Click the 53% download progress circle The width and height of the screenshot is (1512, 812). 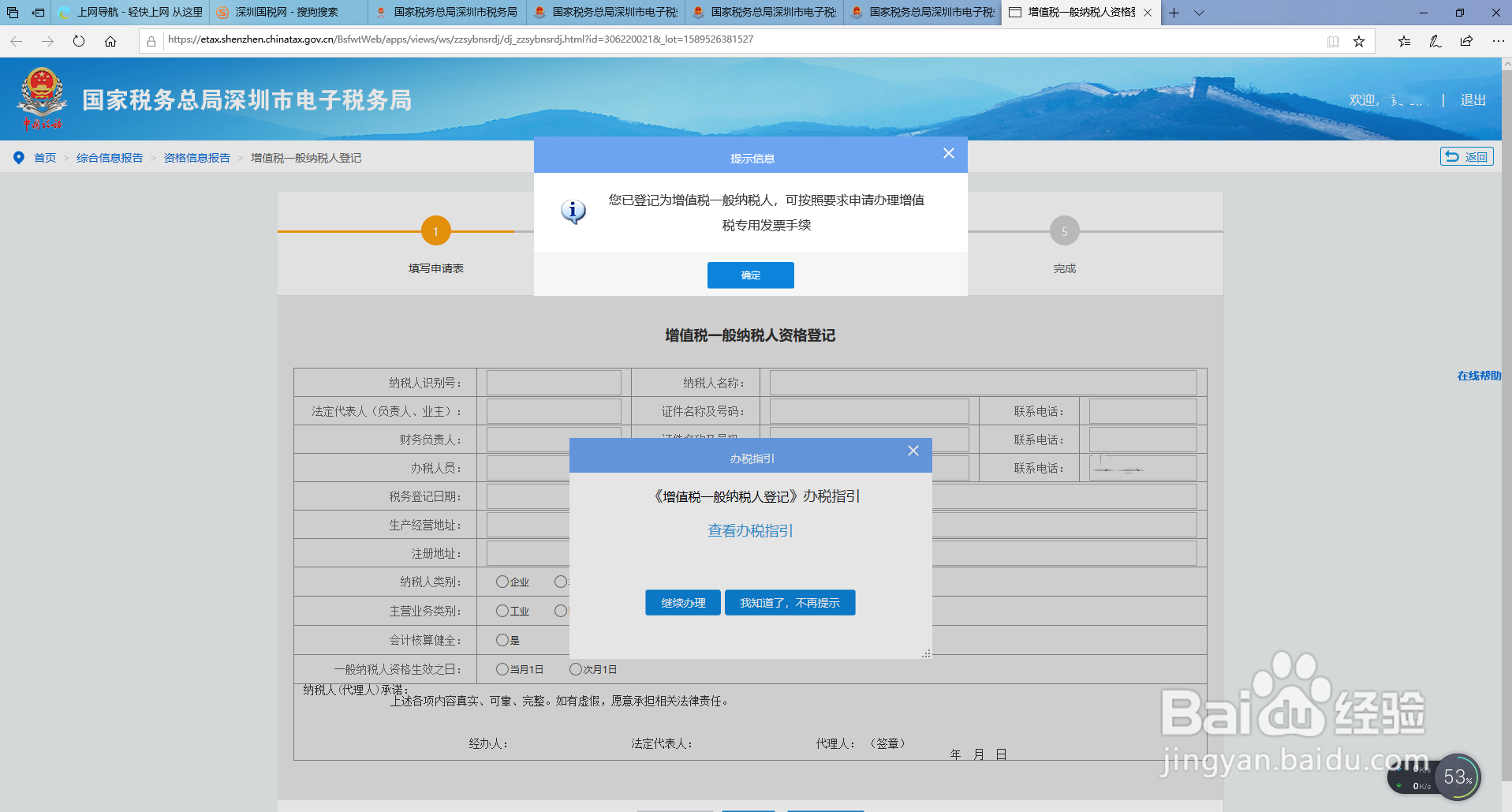point(1458,776)
